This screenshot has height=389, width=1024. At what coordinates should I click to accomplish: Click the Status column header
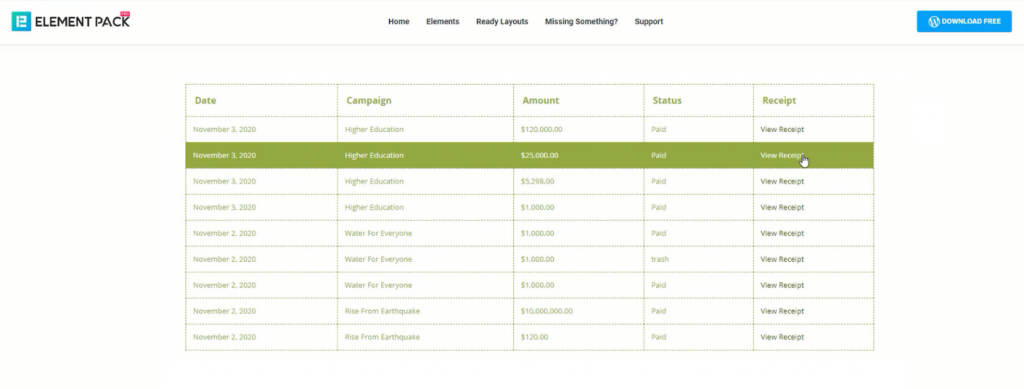click(667, 101)
